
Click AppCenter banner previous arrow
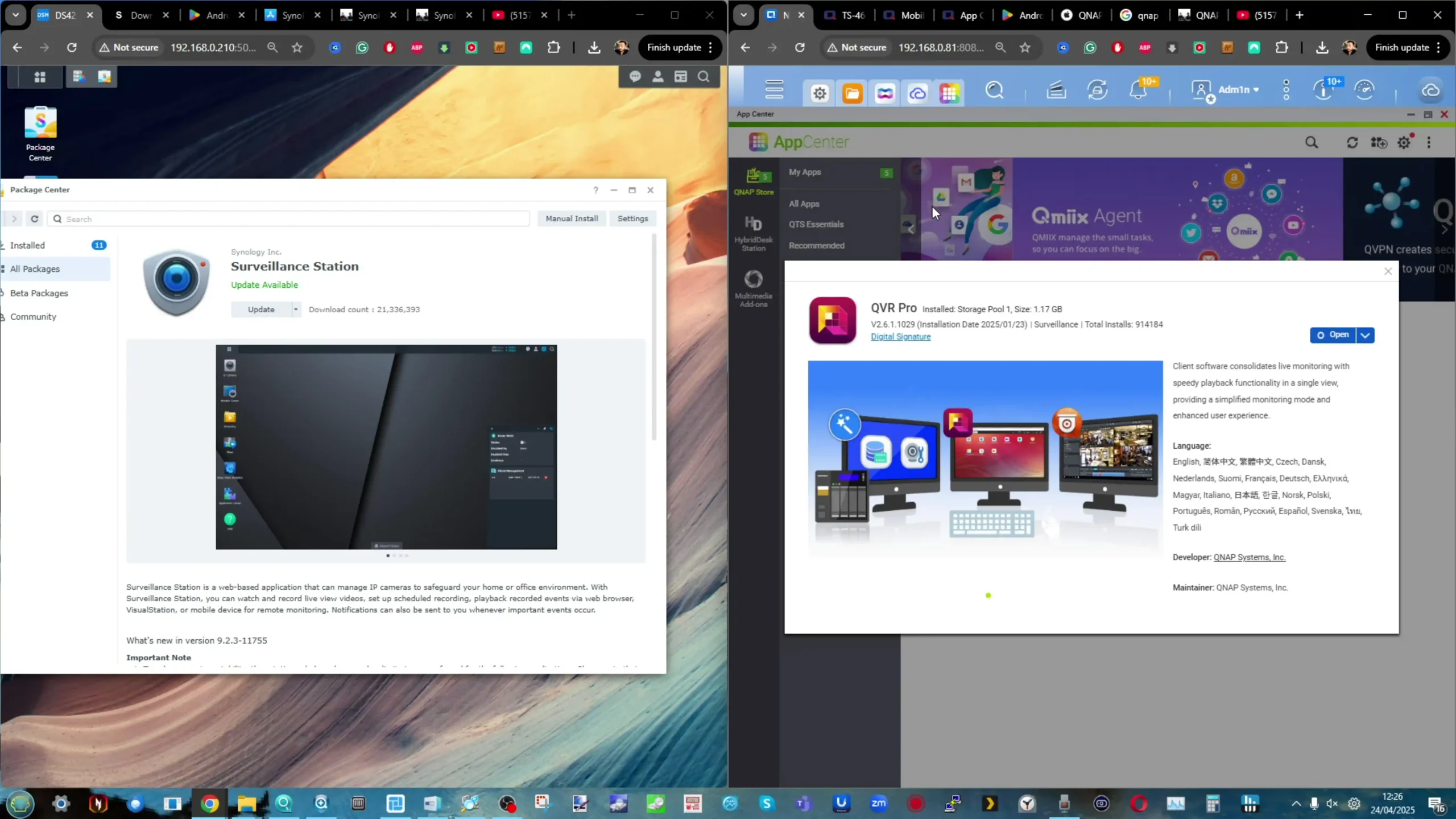[911, 229]
